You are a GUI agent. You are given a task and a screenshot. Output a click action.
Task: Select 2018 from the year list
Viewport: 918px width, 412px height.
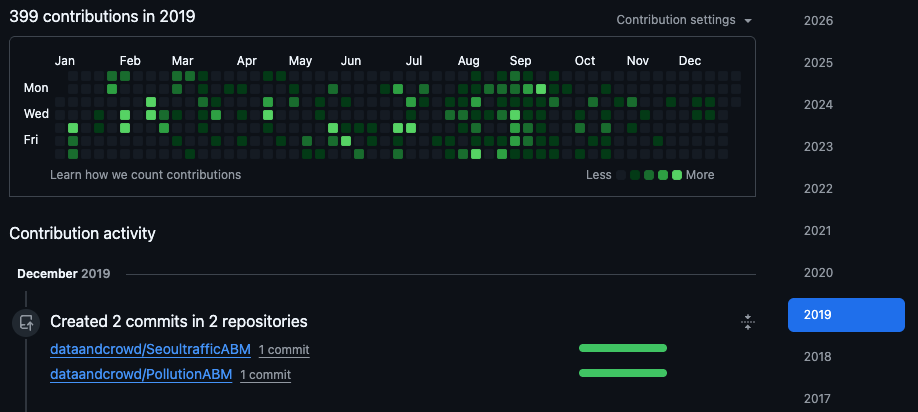point(818,357)
